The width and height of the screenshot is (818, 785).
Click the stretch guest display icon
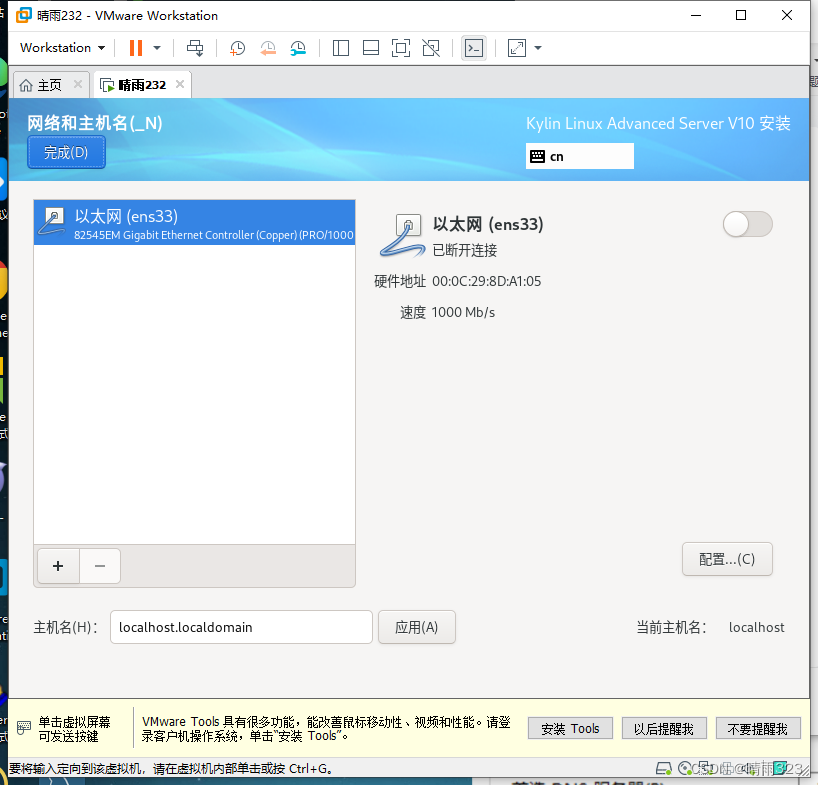516,48
